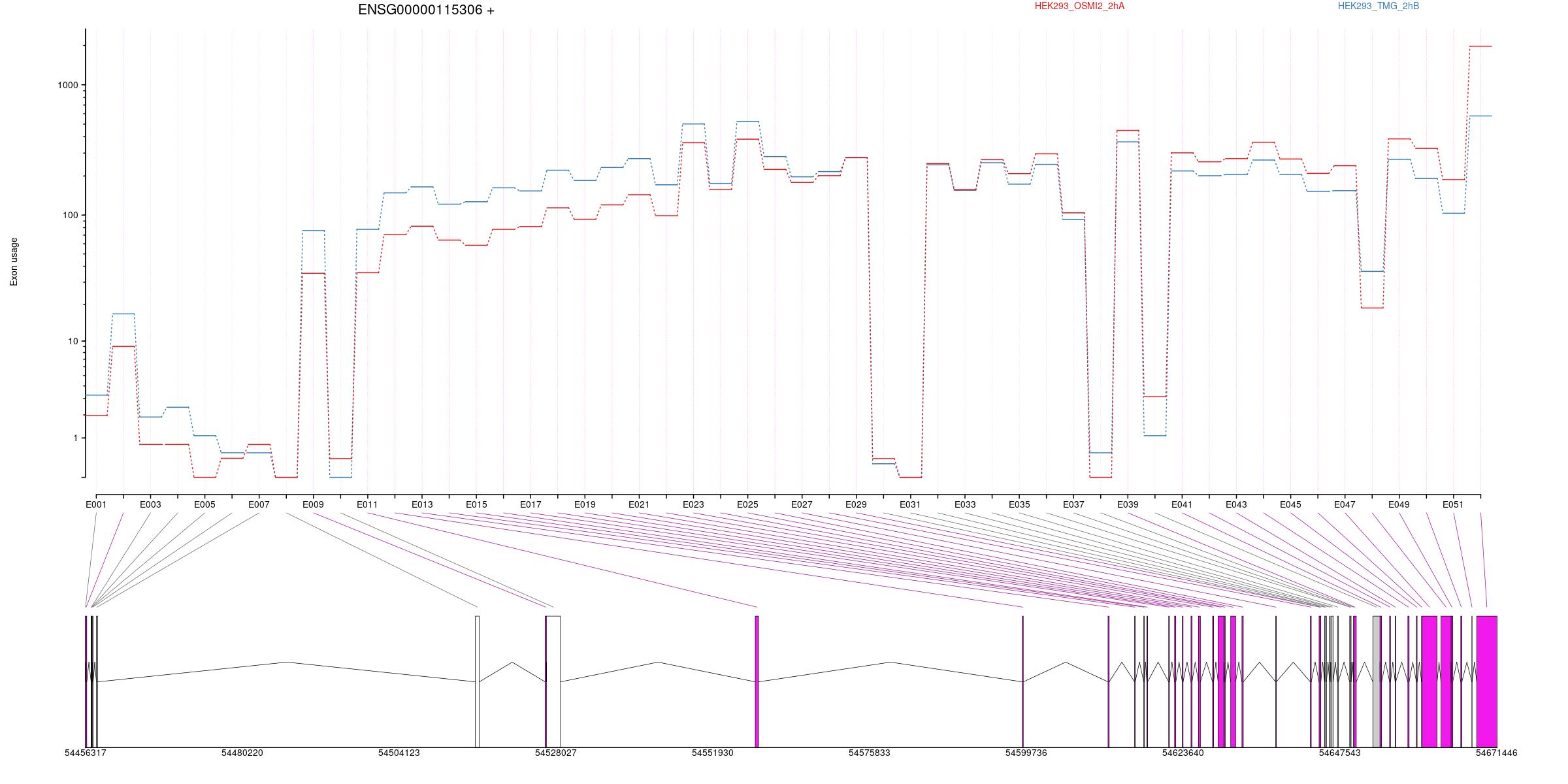
Task: Select exon label E009
Action: [x=313, y=504]
